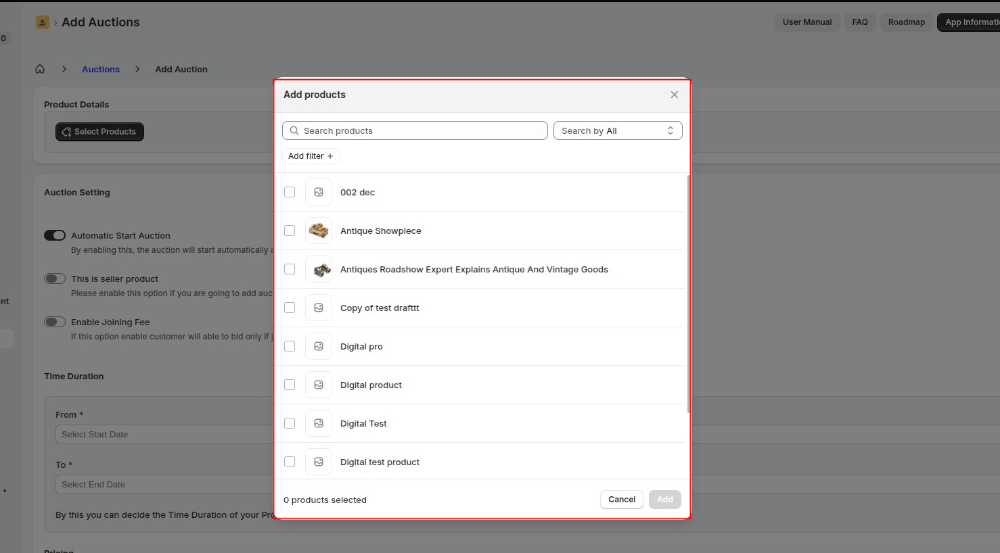Close the Add products dialog
Image resolution: width=1000 pixels, height=553 pixels.
click(x=674, y=94)
